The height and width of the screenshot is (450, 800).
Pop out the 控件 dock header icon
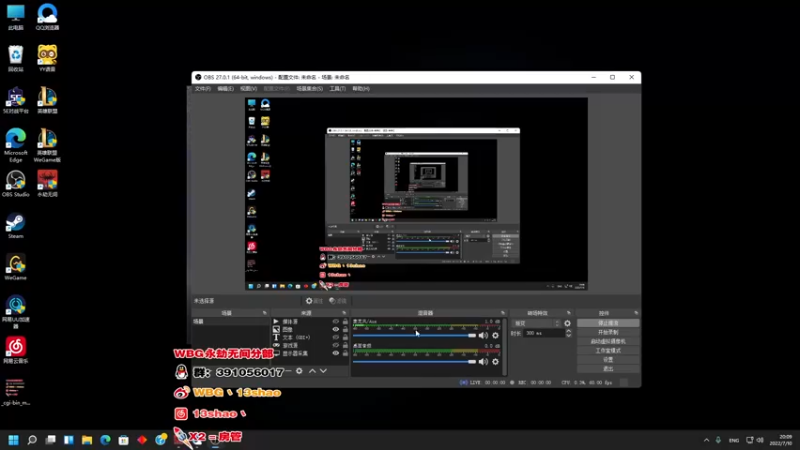(636, 313)
